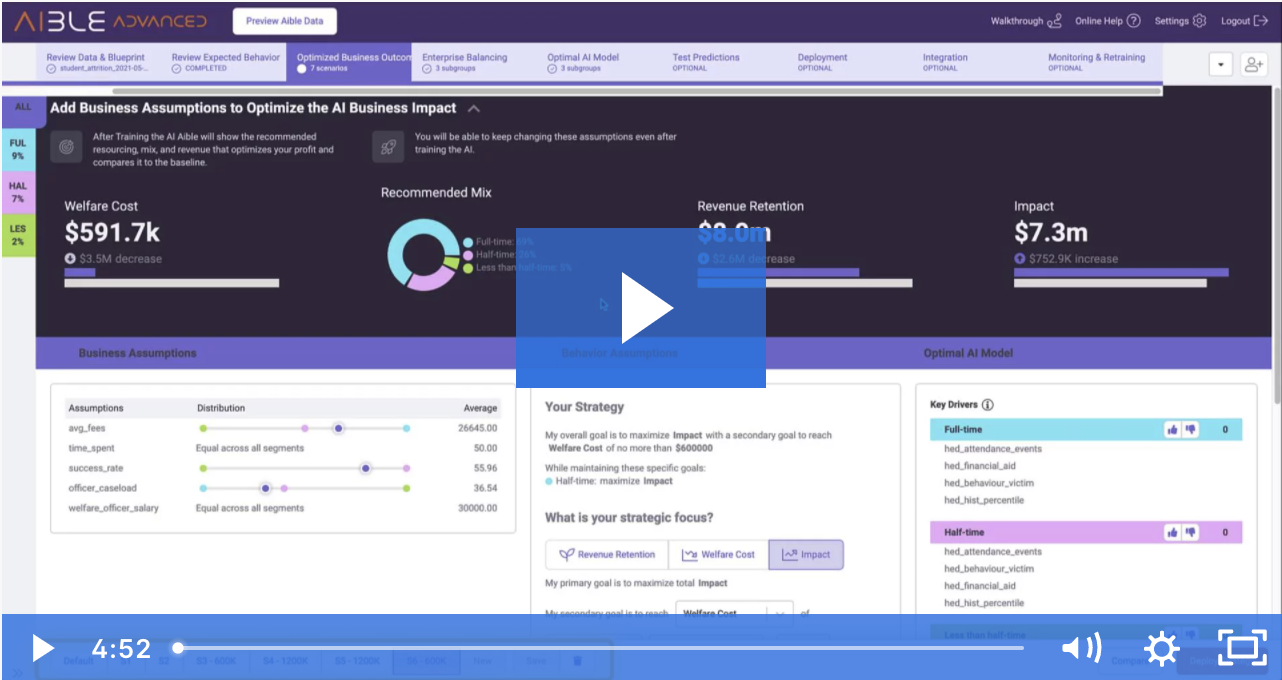Screen dimensions: 1282x680
Task: Select the LES 2% segment side tab
Action: (x=18, y=235)
